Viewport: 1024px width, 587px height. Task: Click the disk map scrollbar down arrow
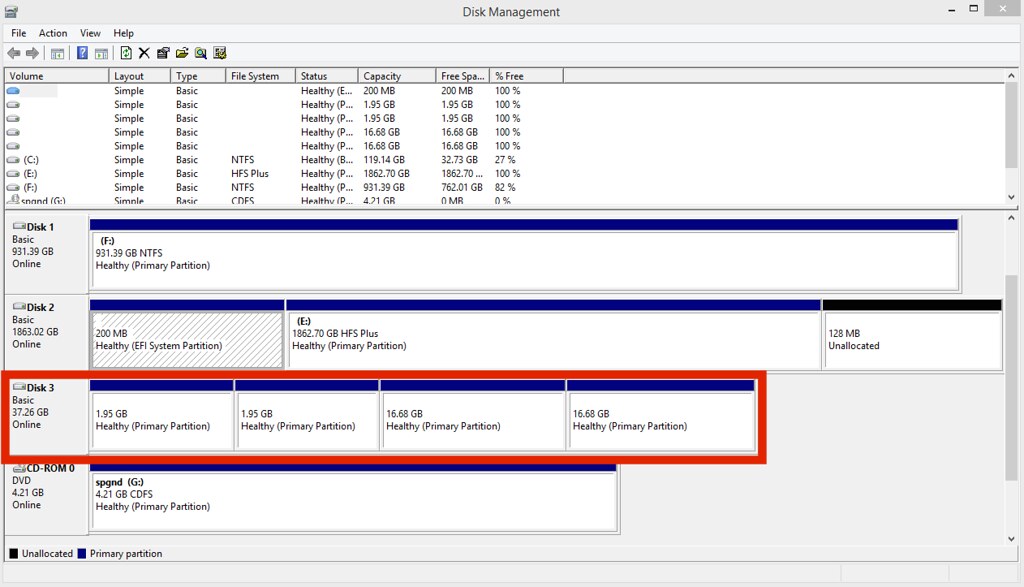1011,539
